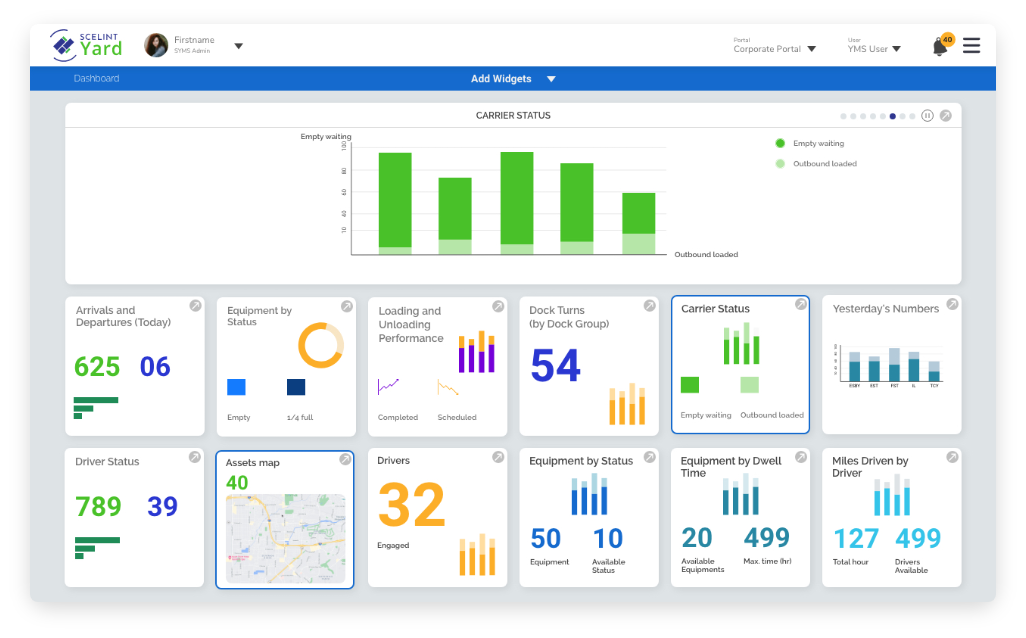Open Yesterday's Numbers widget arrow icon

click(952, 305)
